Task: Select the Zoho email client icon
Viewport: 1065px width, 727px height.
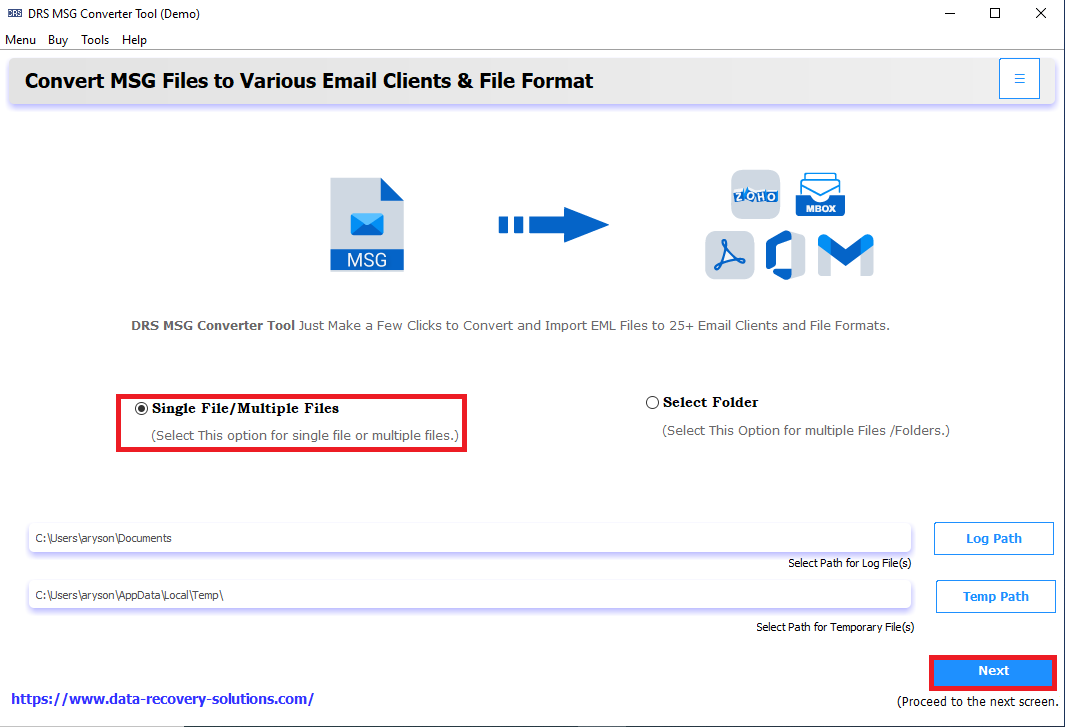Action: 755,194
